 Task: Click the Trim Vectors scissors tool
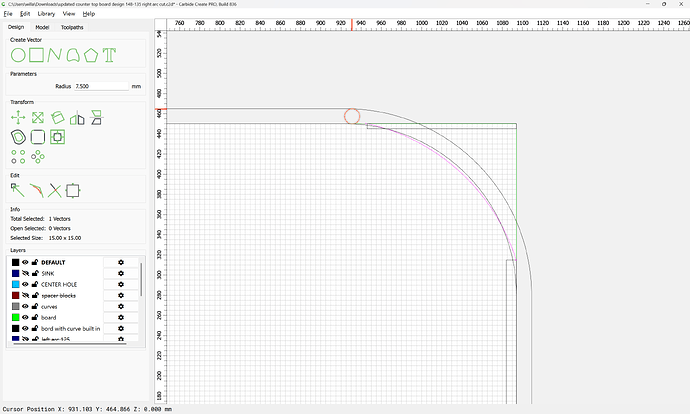pyautogui.click(x=55, y=189)
